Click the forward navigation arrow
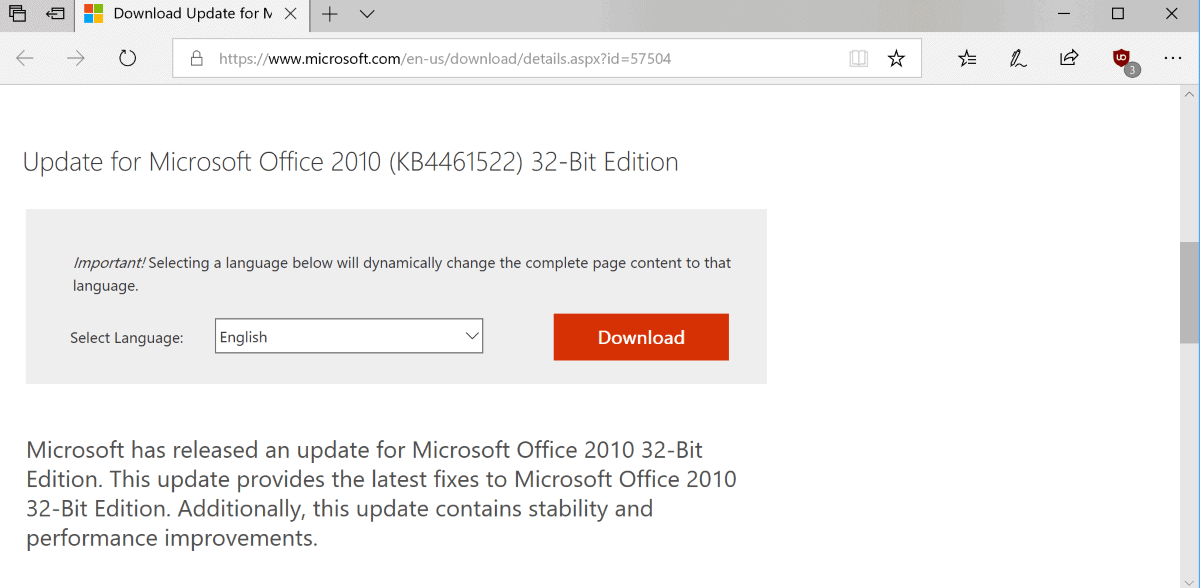The width and height of the screenshot is (1200, 588). coord(75,58)
